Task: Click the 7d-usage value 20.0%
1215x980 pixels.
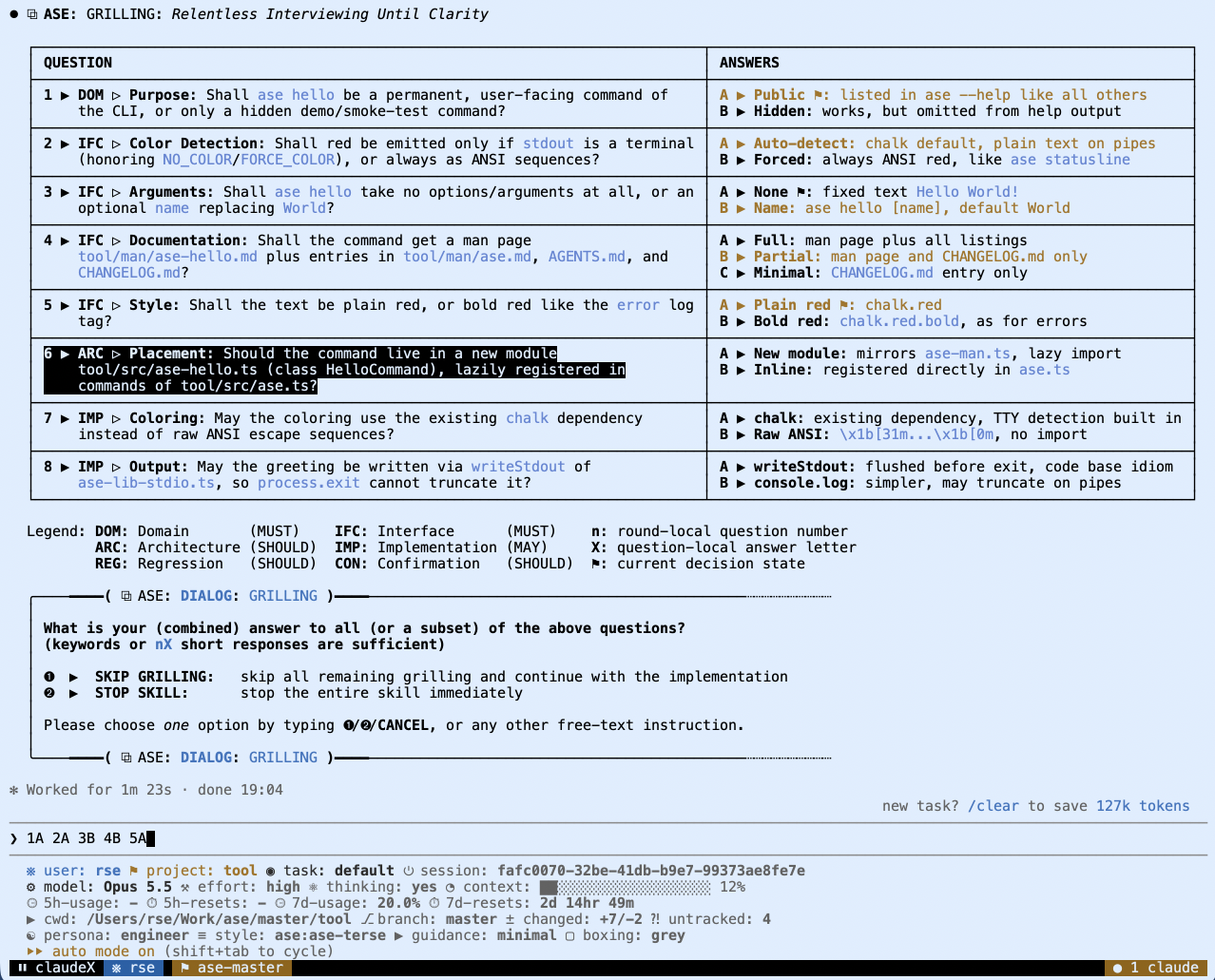Action: pyautogui.click(x=399, y=903)
